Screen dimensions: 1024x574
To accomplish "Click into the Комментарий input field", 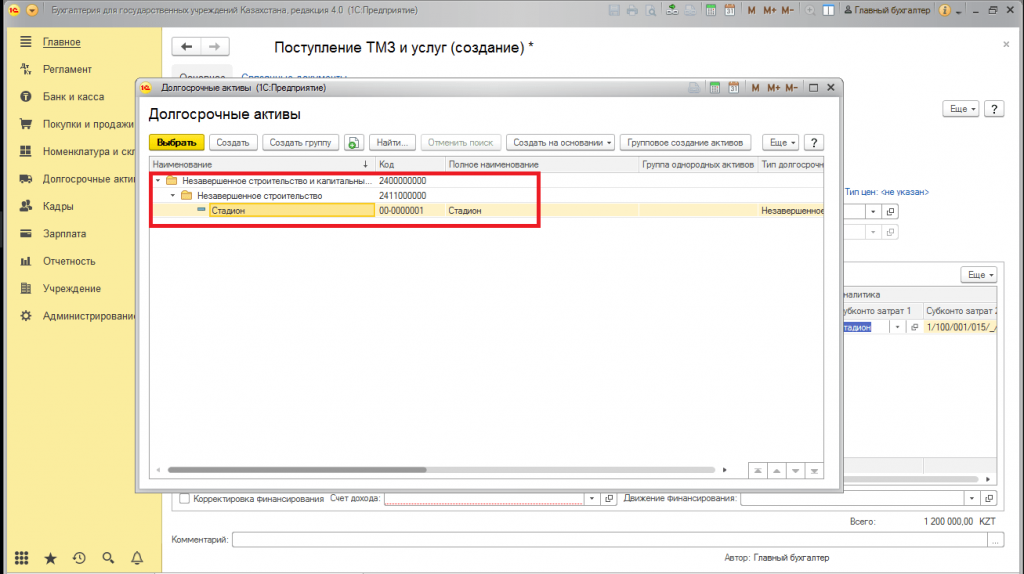I will click(x=608, y=540).
